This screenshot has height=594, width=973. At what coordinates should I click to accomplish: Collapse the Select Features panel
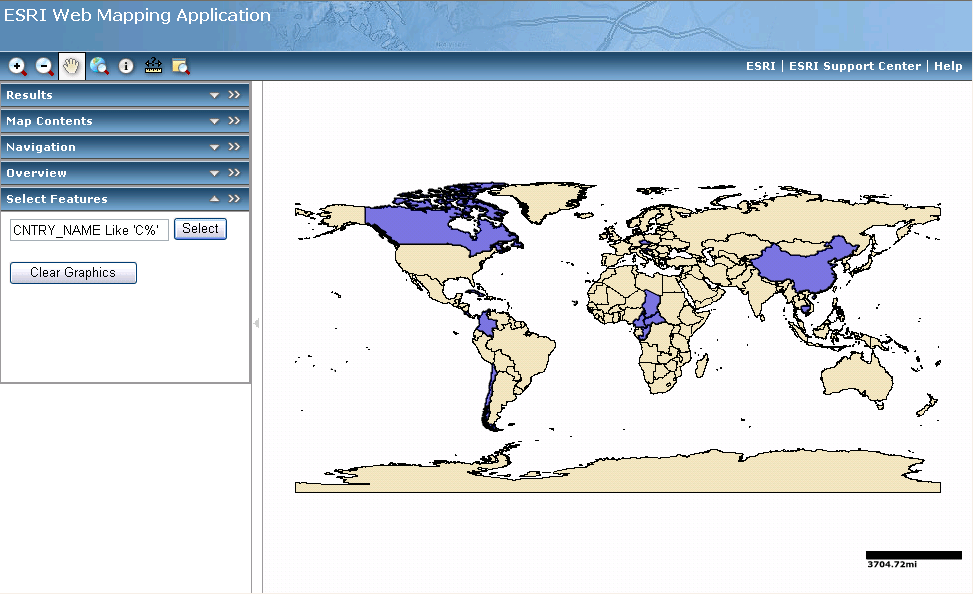click(x=214, y=199)
